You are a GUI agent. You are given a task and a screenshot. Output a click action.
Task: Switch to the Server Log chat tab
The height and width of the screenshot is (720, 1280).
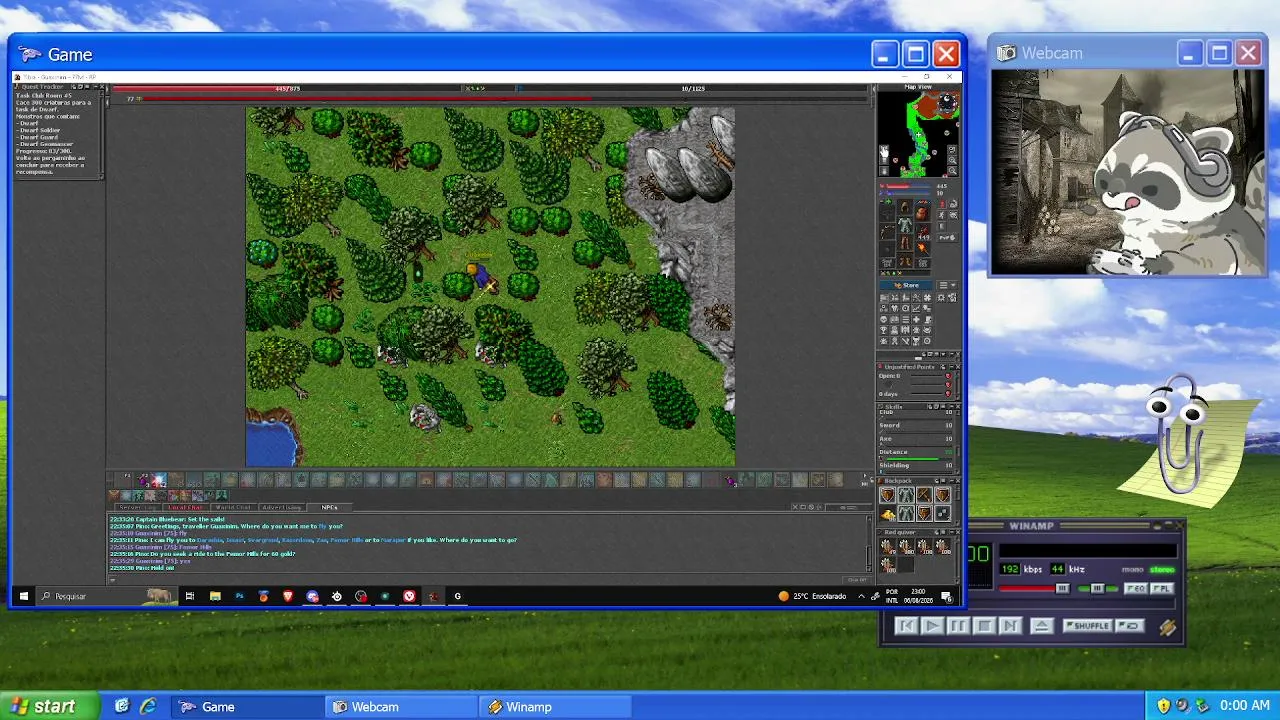coord(138,507)
